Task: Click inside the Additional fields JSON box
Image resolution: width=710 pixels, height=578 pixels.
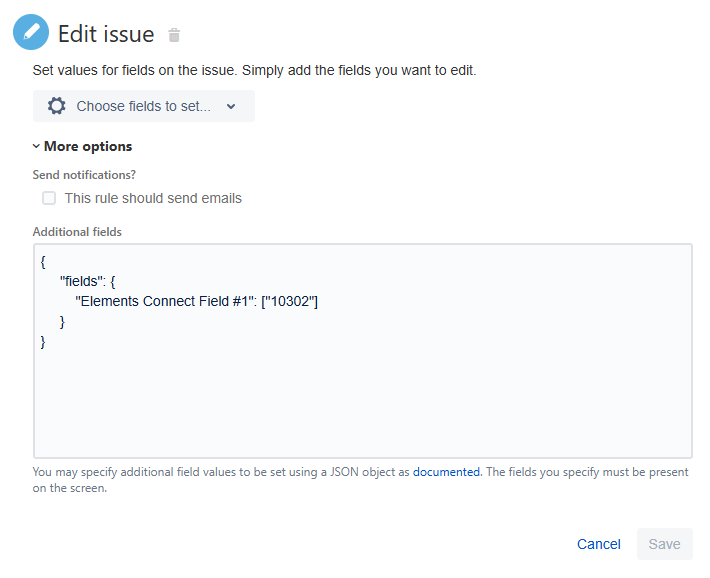Action: coord(362,400)
